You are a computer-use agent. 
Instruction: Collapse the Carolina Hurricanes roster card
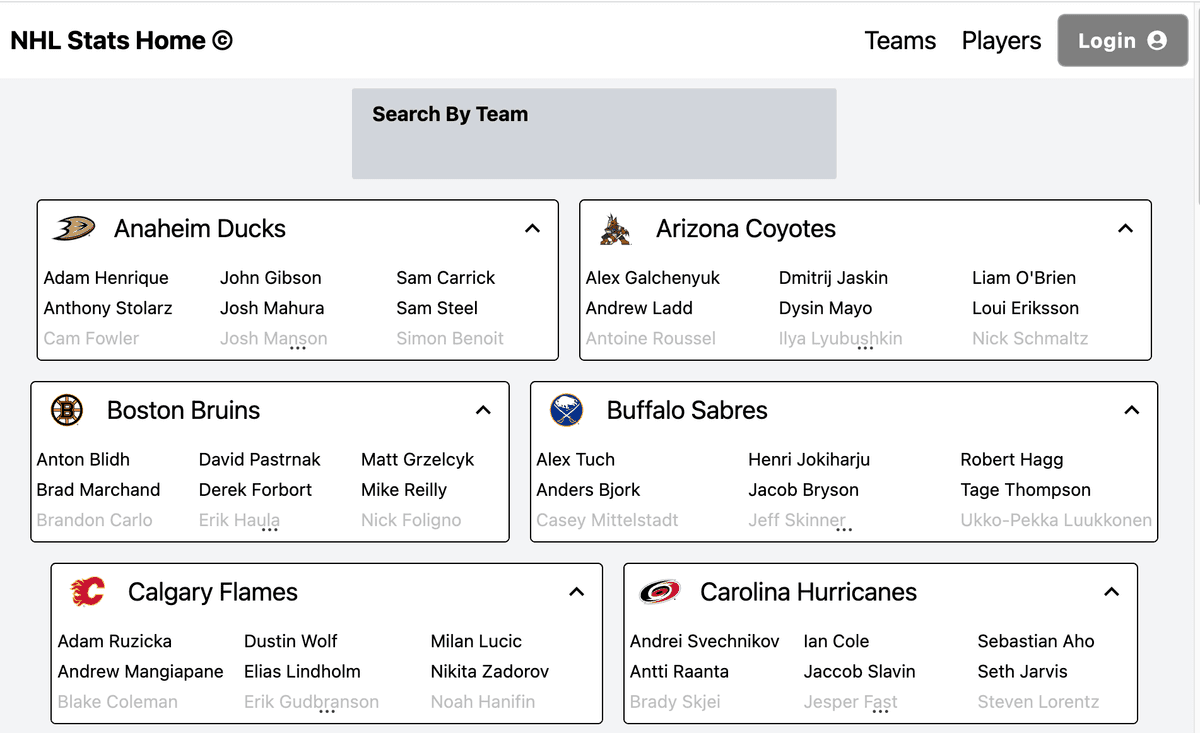click(1112, 592)
